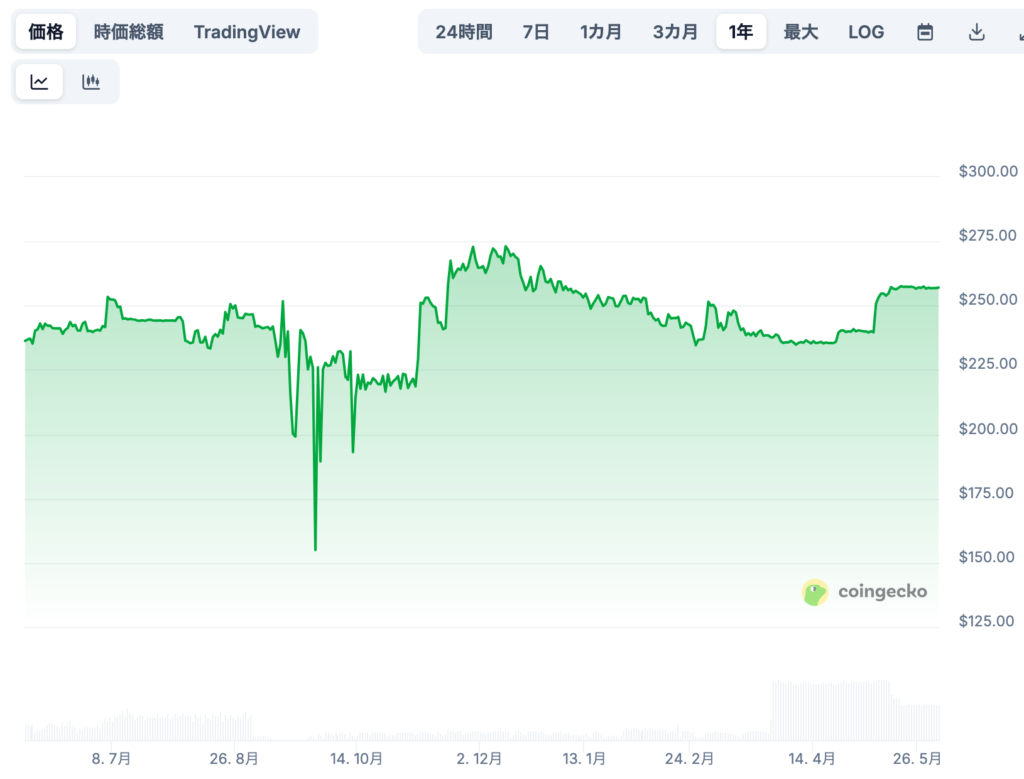This screenshot has height=779, width=1024.
Task: Set range to 7日
Action: [536, 31]
